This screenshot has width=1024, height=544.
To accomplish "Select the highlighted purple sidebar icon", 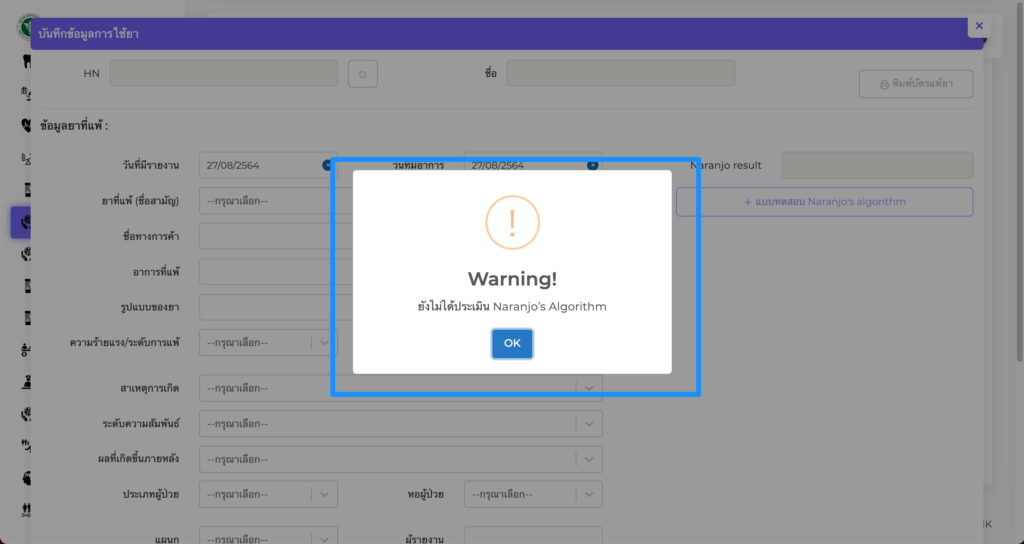I will [25, 222].
